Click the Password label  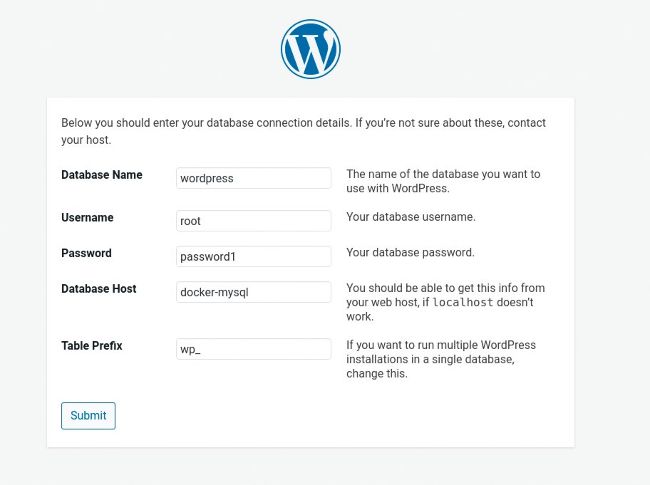click(x=86, y=253)
